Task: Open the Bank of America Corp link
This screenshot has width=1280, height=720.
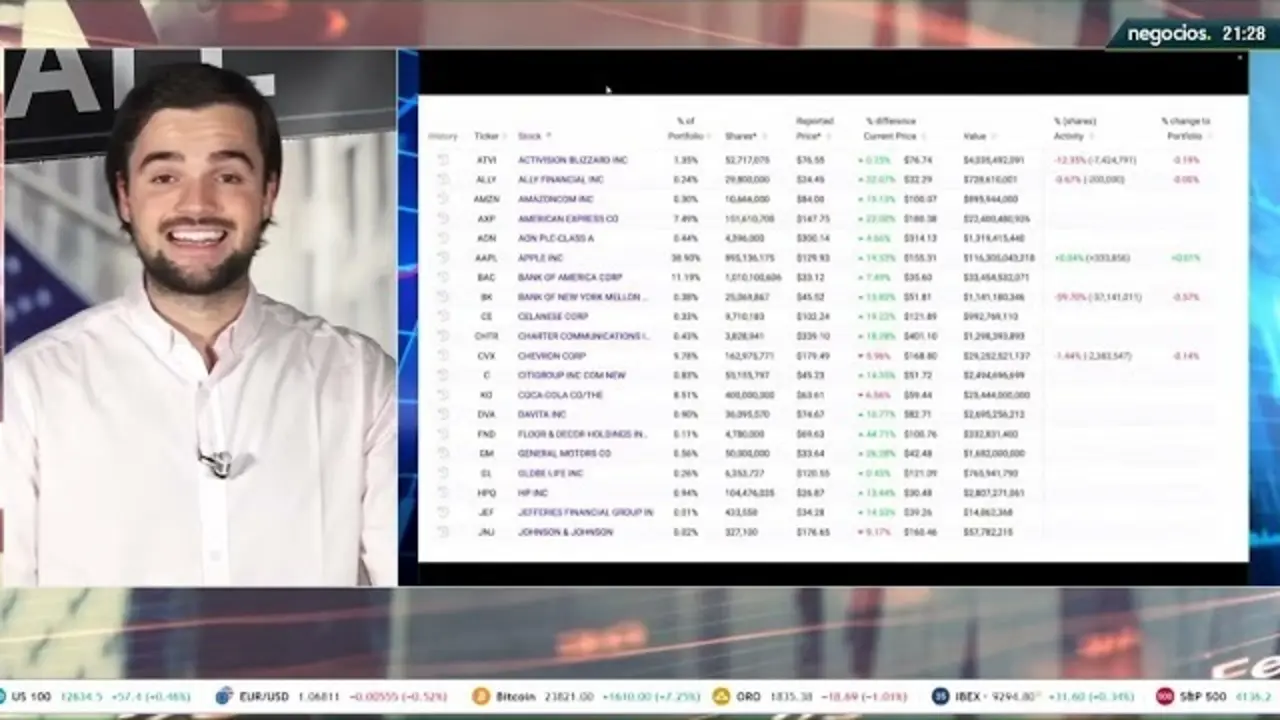Action: coord(569,277)
